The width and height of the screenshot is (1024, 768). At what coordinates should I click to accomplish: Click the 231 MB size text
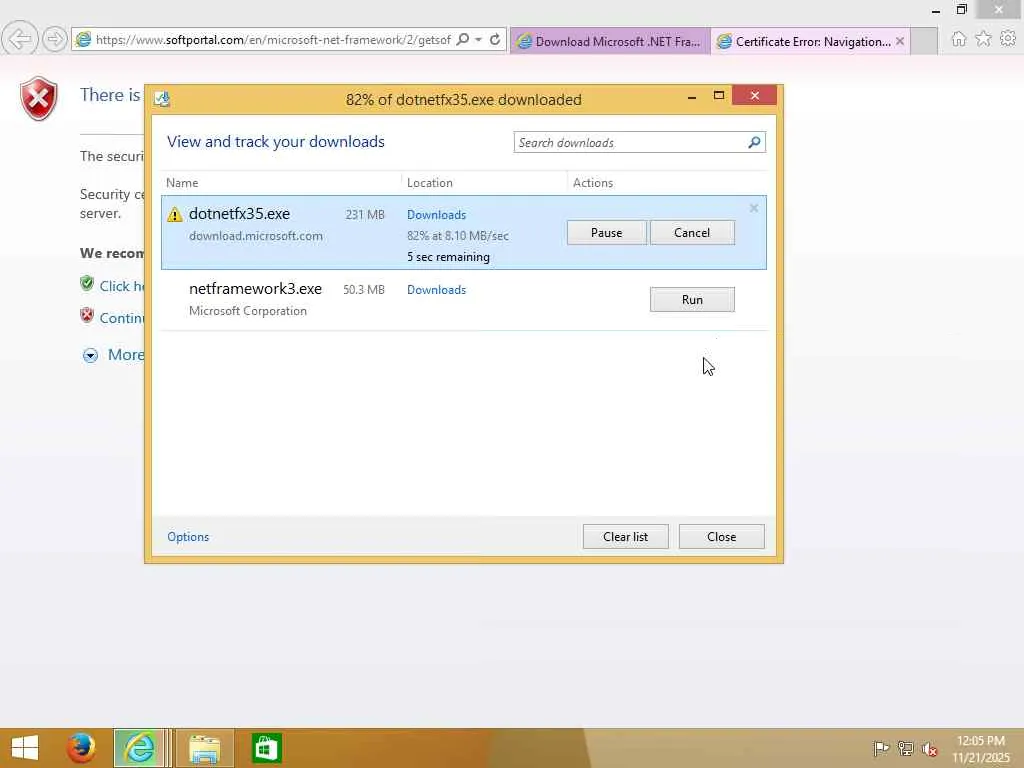(365, 215)
